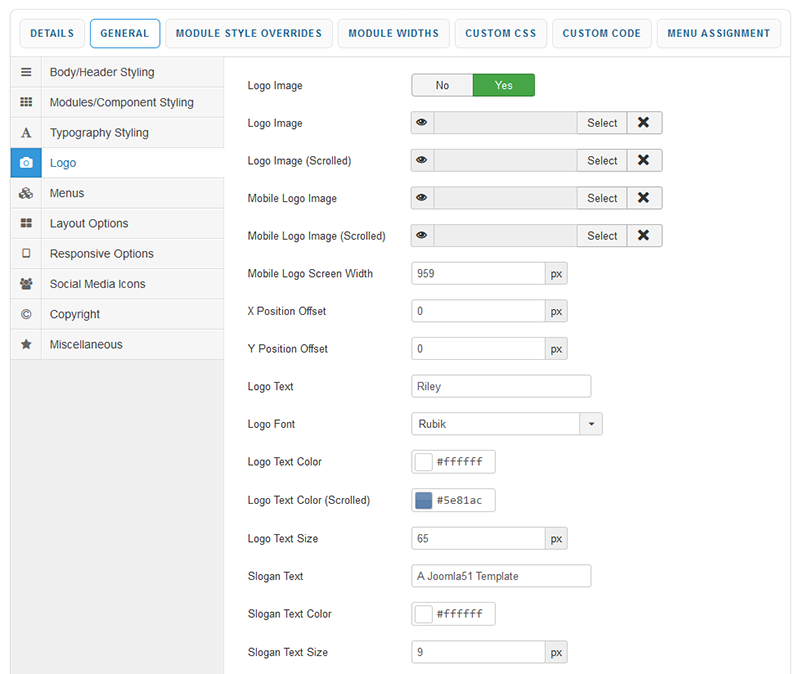
Task: Open the Menu Assignment tab
Action: click(719, 33)
